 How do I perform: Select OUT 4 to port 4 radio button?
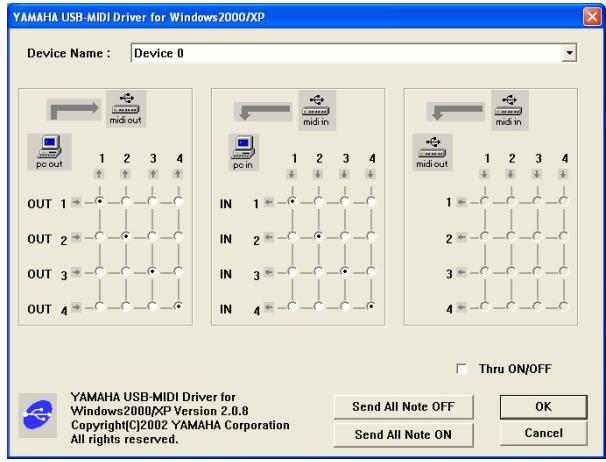(178, 307)
